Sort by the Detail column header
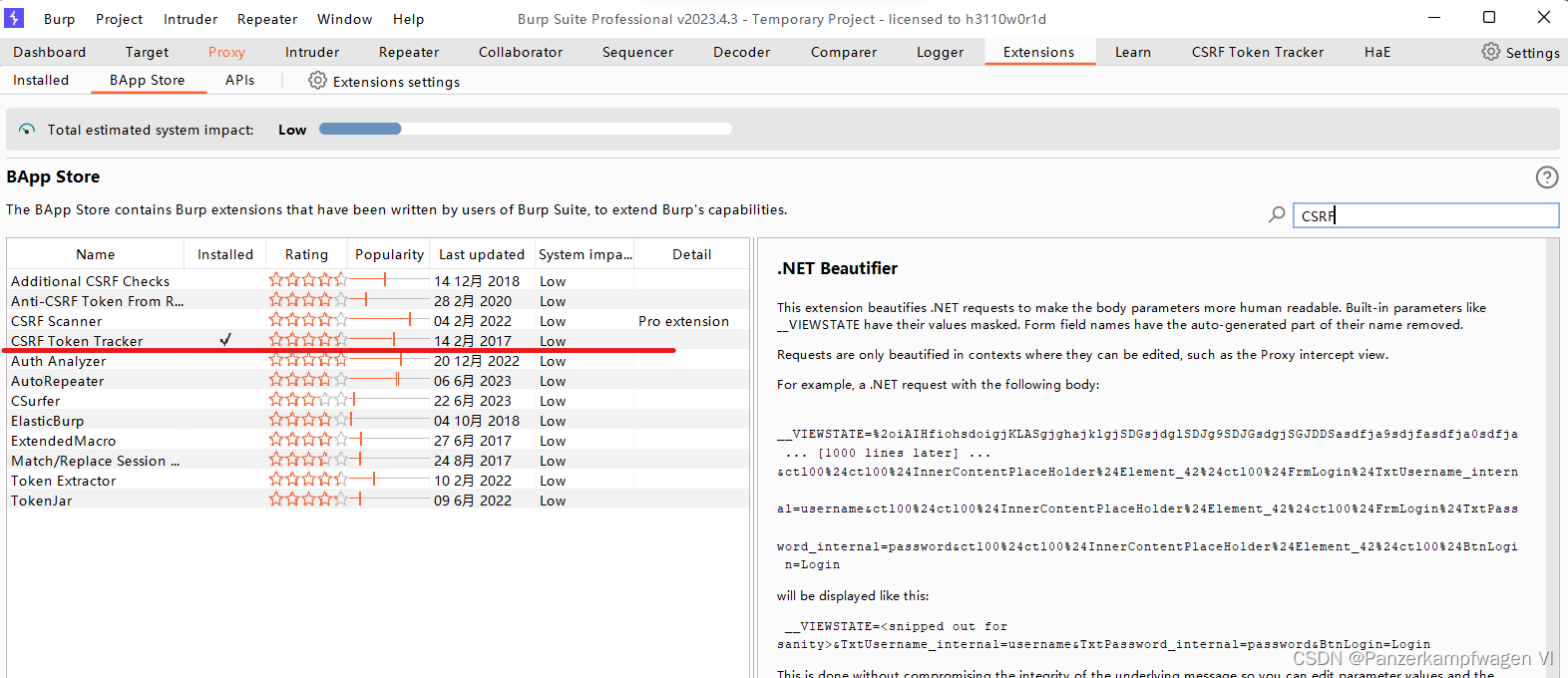 [691, 254]
